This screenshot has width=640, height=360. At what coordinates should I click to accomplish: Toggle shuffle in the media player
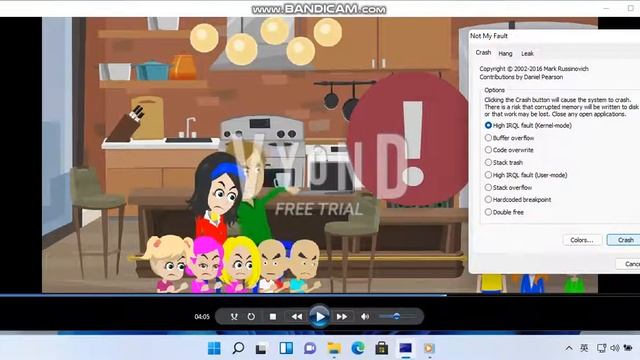pyautogui.click(x=234, y=316)
